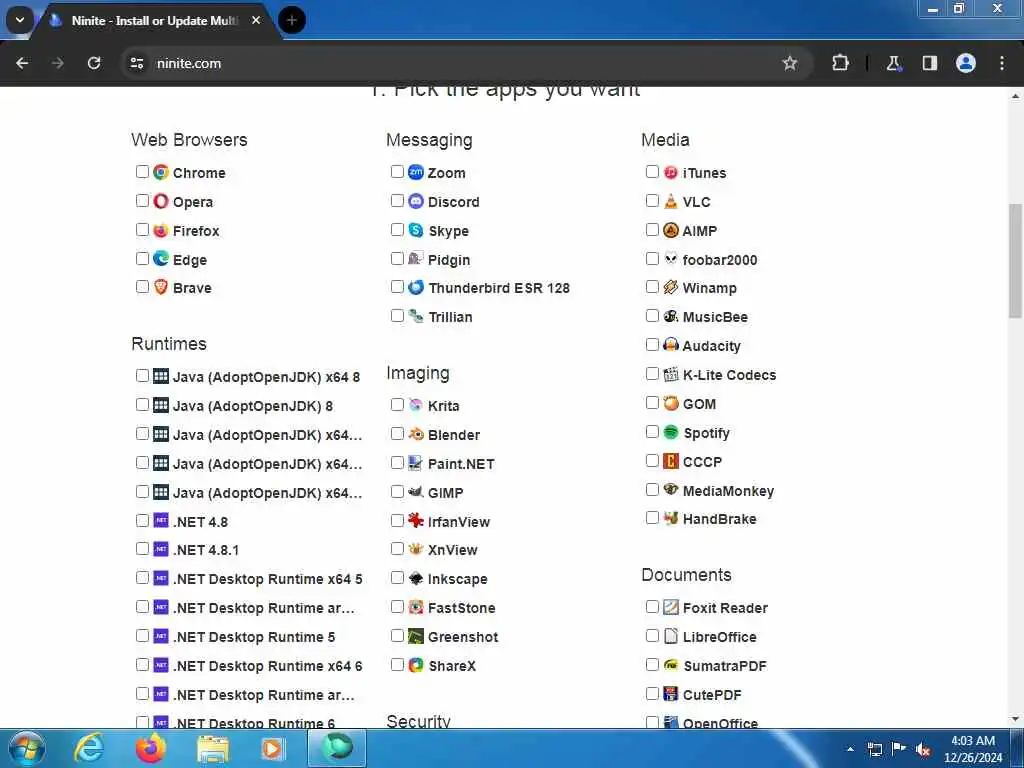Viewport: 1024px width, 768px height.
Task: Toggle the Chrome side panel icon
Action: (929, 63)
